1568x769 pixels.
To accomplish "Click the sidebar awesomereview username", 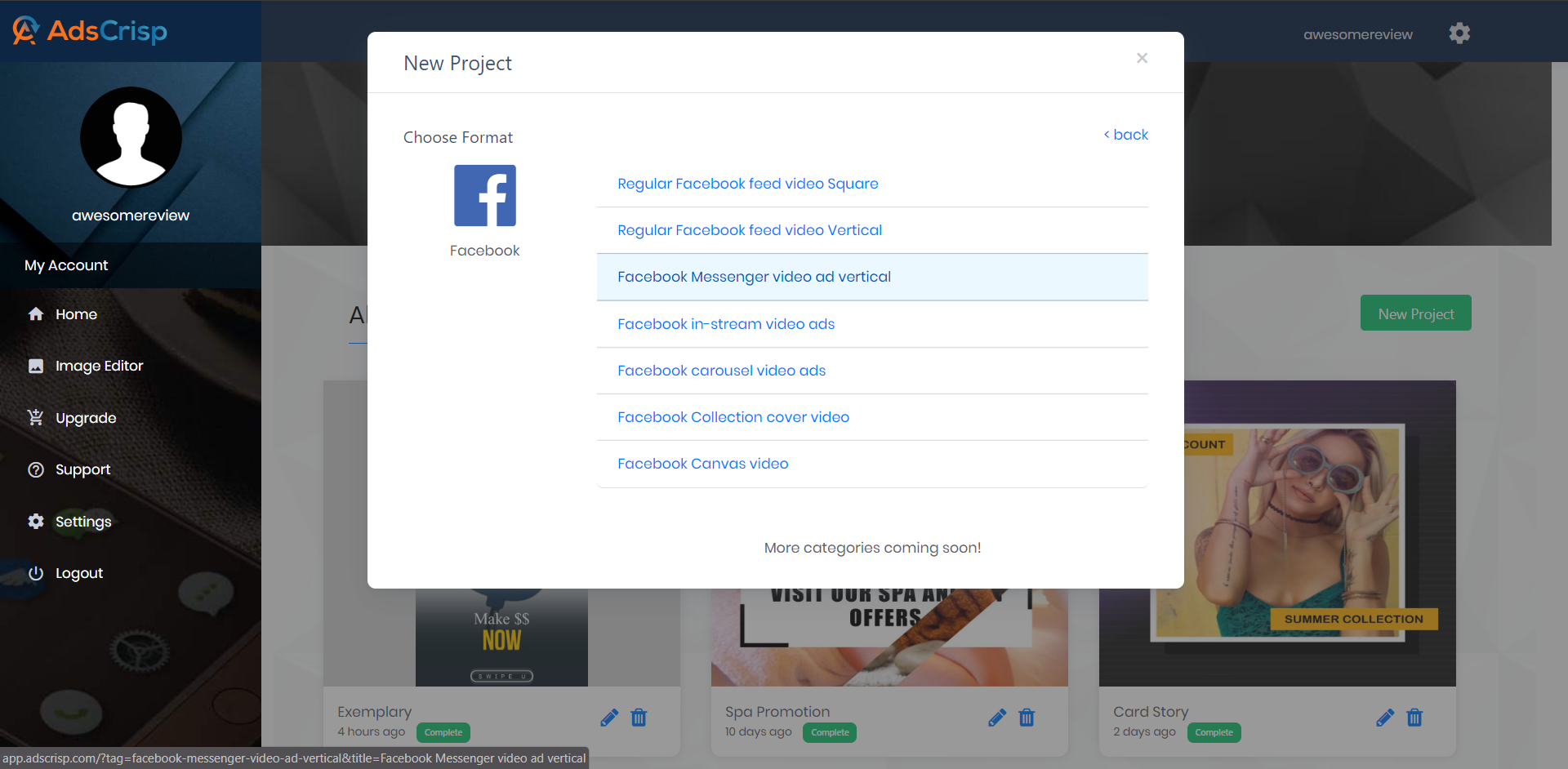I will point(131,216).
